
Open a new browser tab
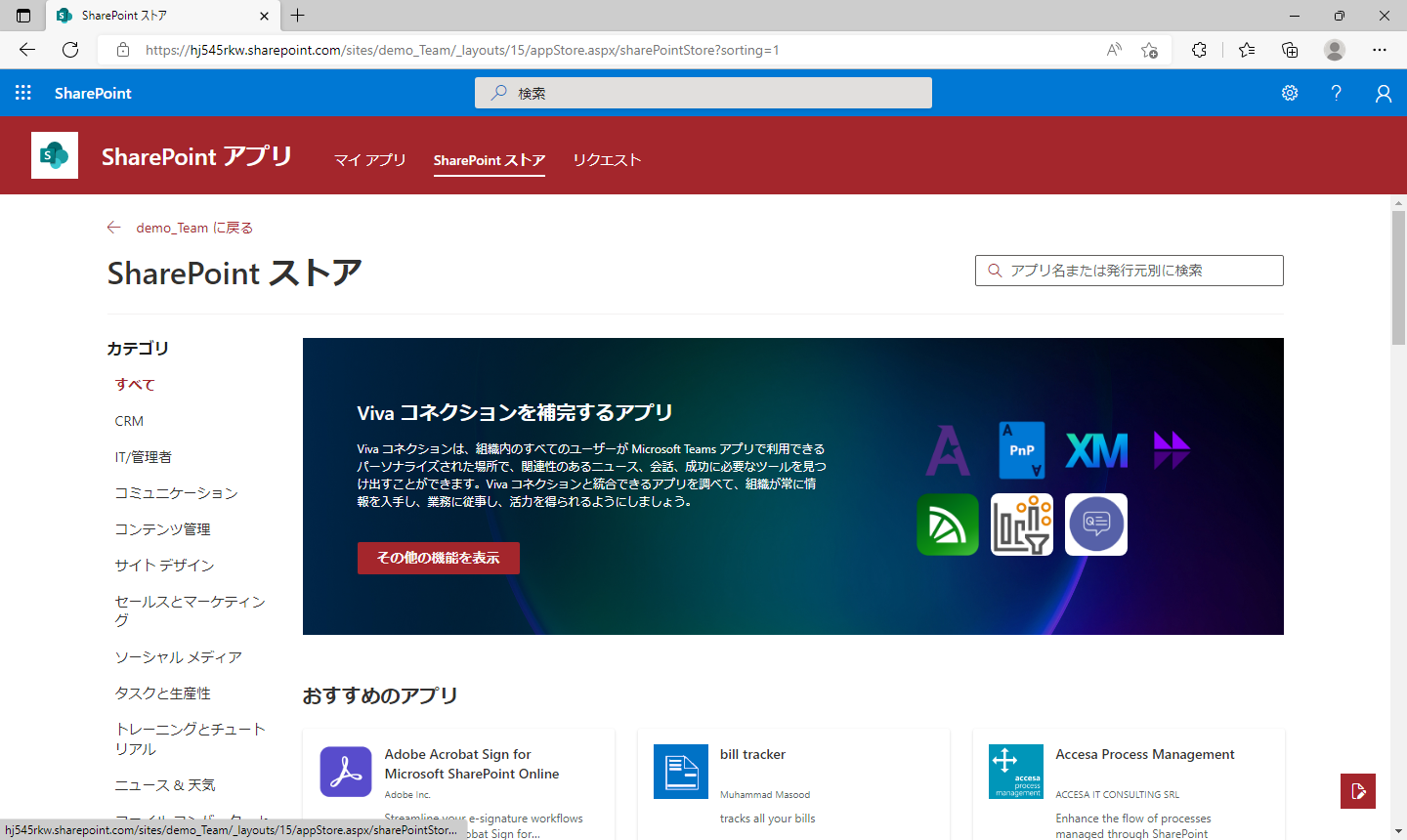tap(298, 16)
